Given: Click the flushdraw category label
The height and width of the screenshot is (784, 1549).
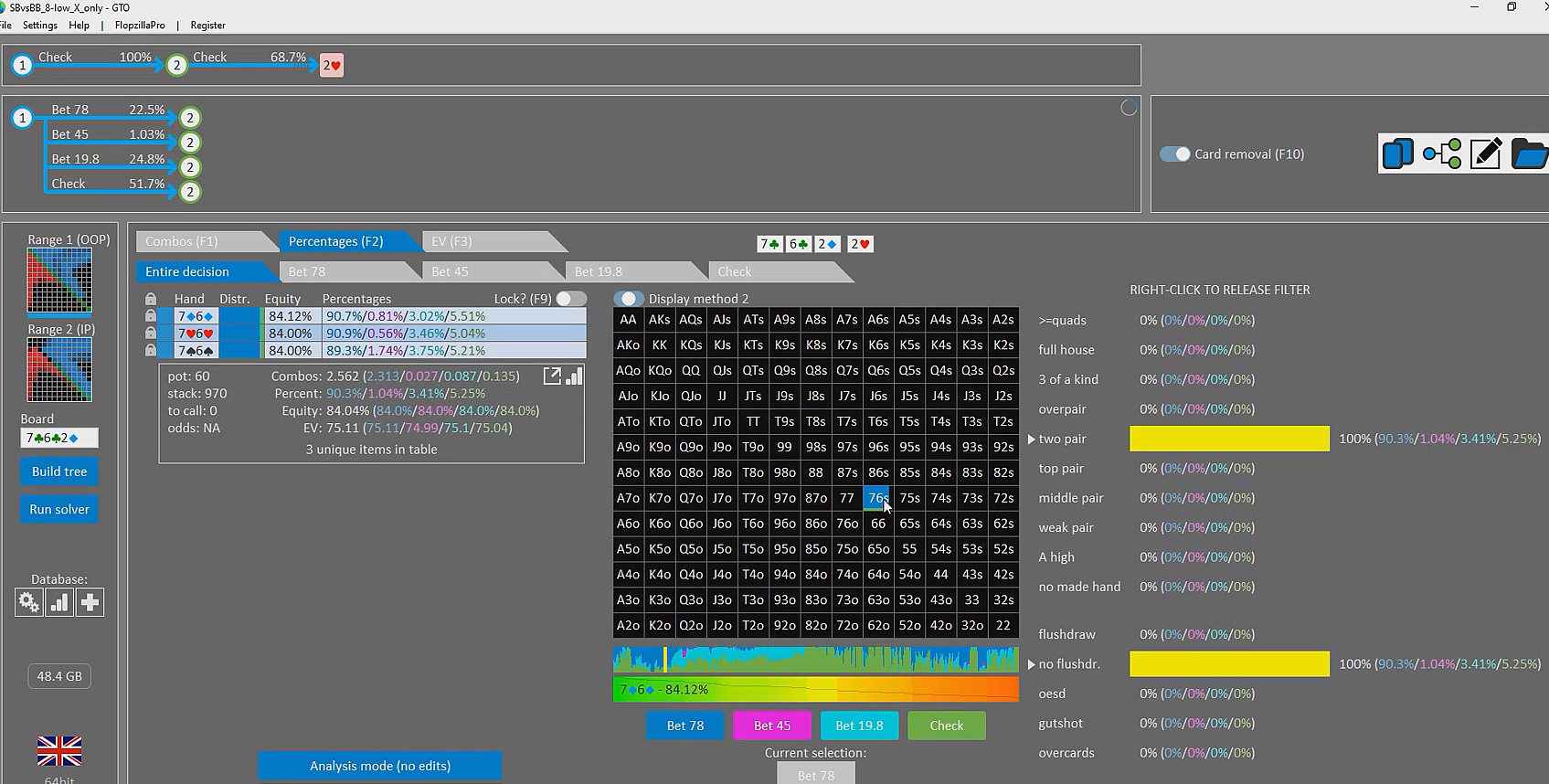Looking at the screenshot, I should (1066, 634).
